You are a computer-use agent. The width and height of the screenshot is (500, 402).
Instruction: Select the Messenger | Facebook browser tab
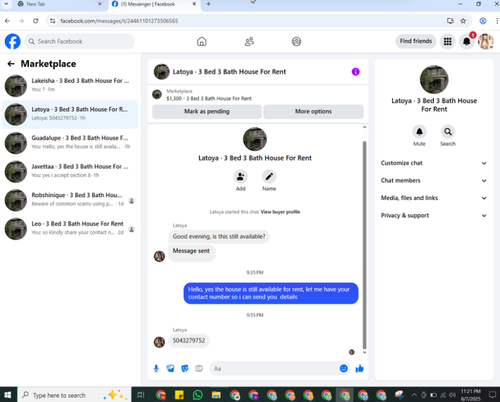coord(154,4)
